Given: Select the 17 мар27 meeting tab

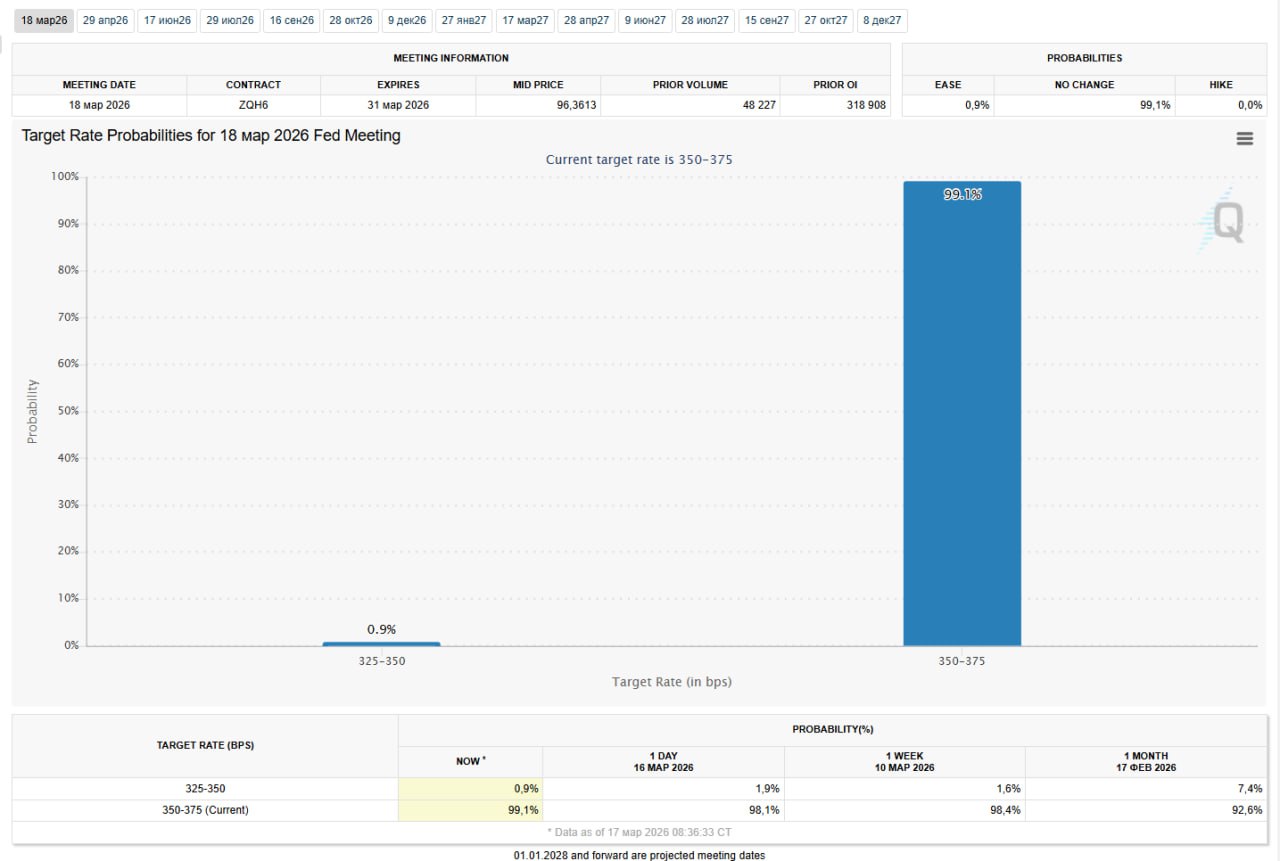Looking at the screenshot, I should pyautogui.click(x=525, y=20).
